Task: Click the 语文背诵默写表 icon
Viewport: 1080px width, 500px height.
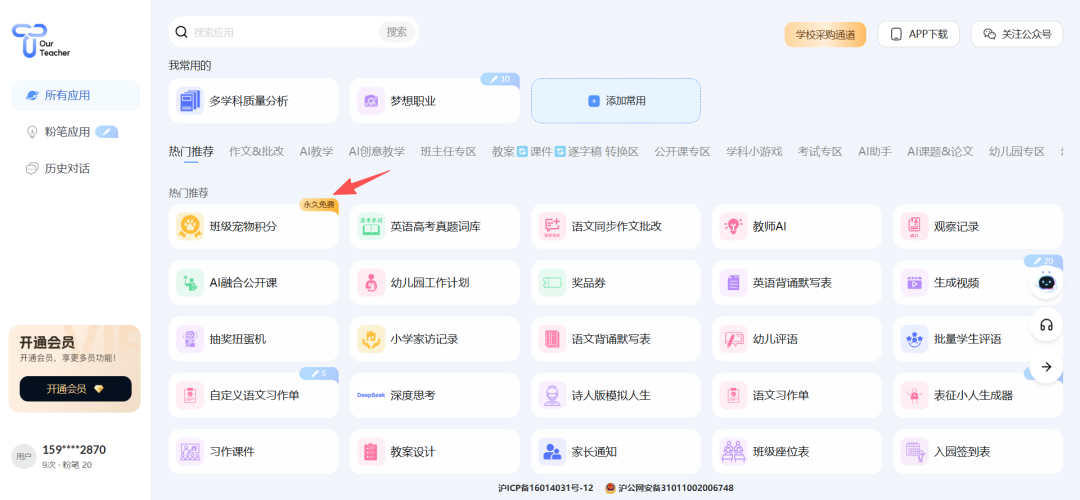Action: point(552,340)
